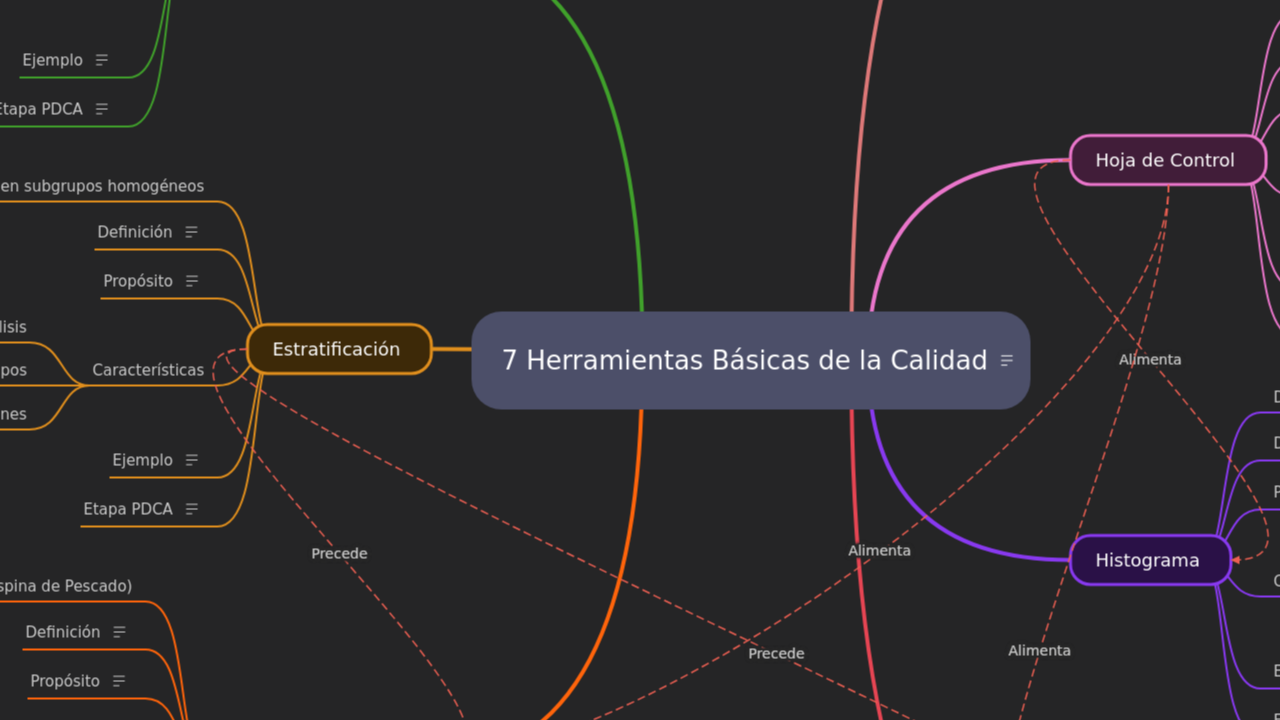Open note icon beside orange-branch Propósito

[119, 681]
